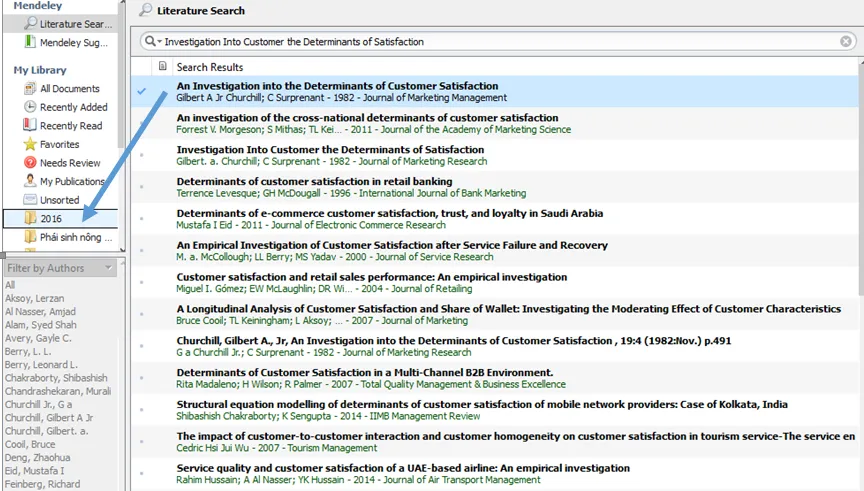
Task: Click the document type column header icon
Action: point(163,67)
